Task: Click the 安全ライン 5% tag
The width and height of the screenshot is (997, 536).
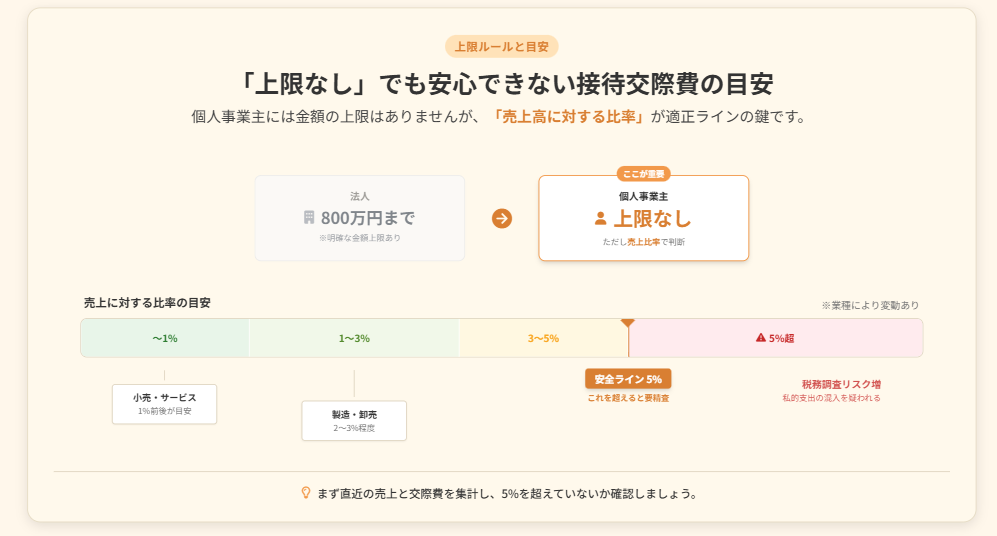Action: (x=628, y=379)
